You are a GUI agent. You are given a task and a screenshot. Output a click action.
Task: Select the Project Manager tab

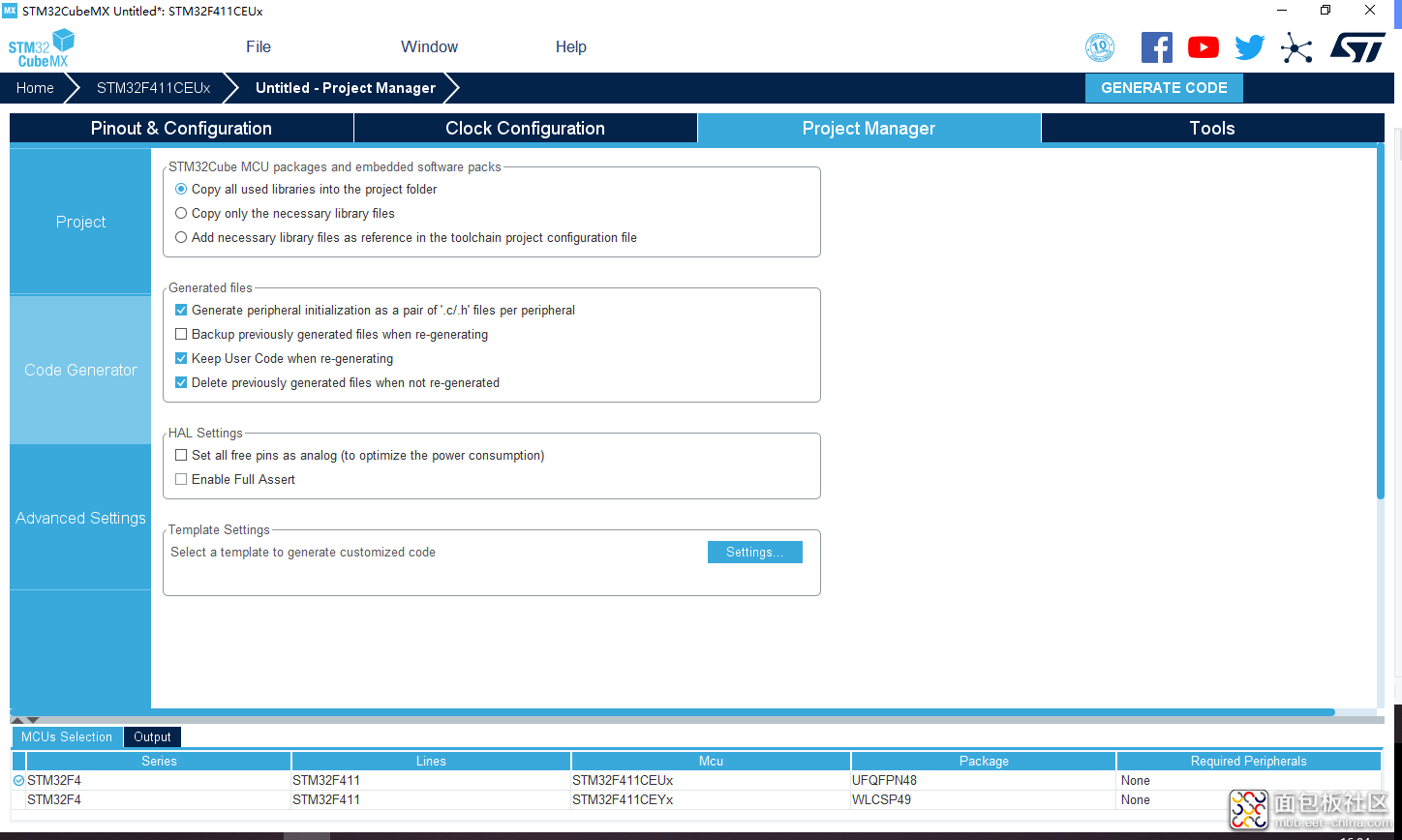tap(869, 128)
